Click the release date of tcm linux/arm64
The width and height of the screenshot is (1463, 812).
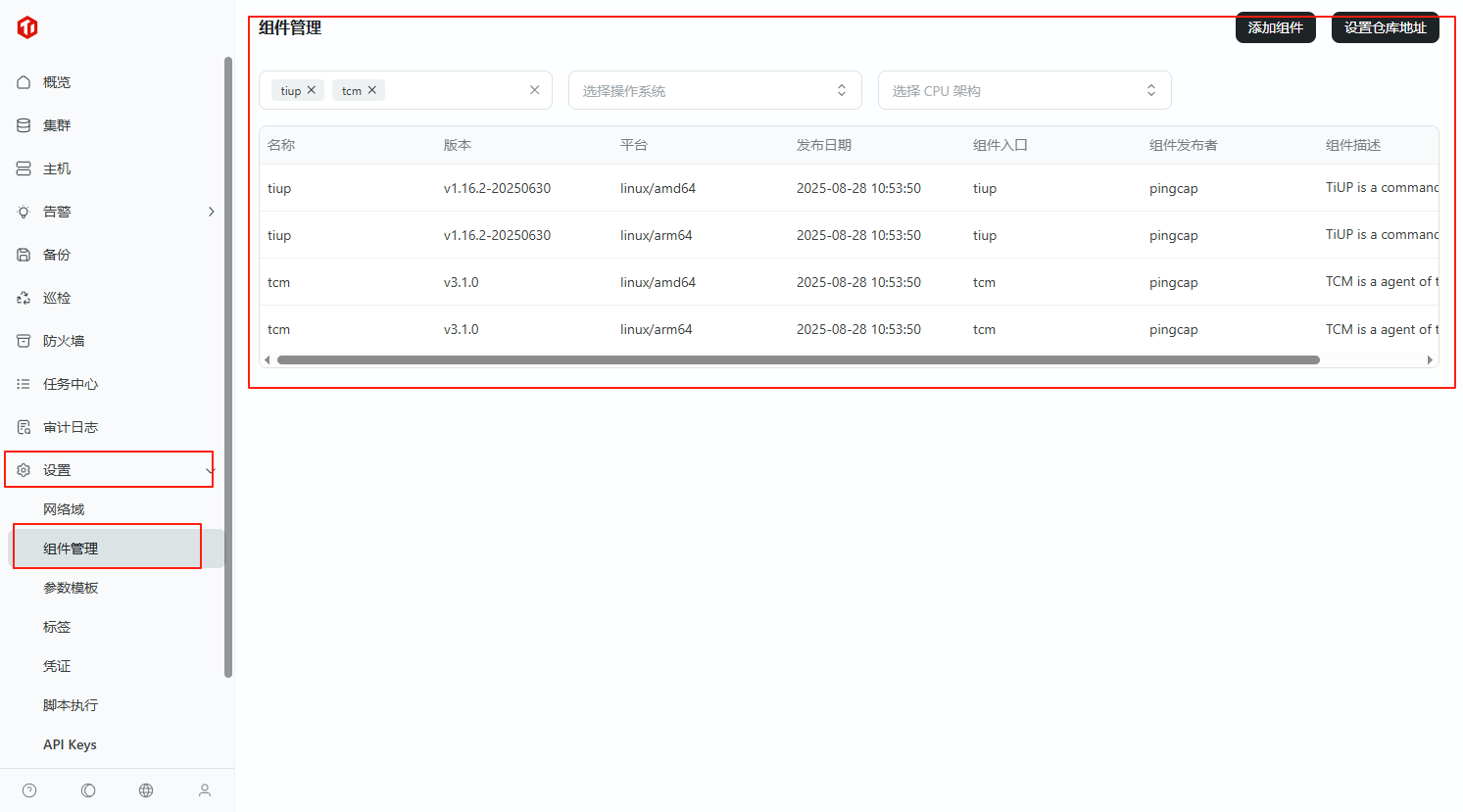coord(858,329)
